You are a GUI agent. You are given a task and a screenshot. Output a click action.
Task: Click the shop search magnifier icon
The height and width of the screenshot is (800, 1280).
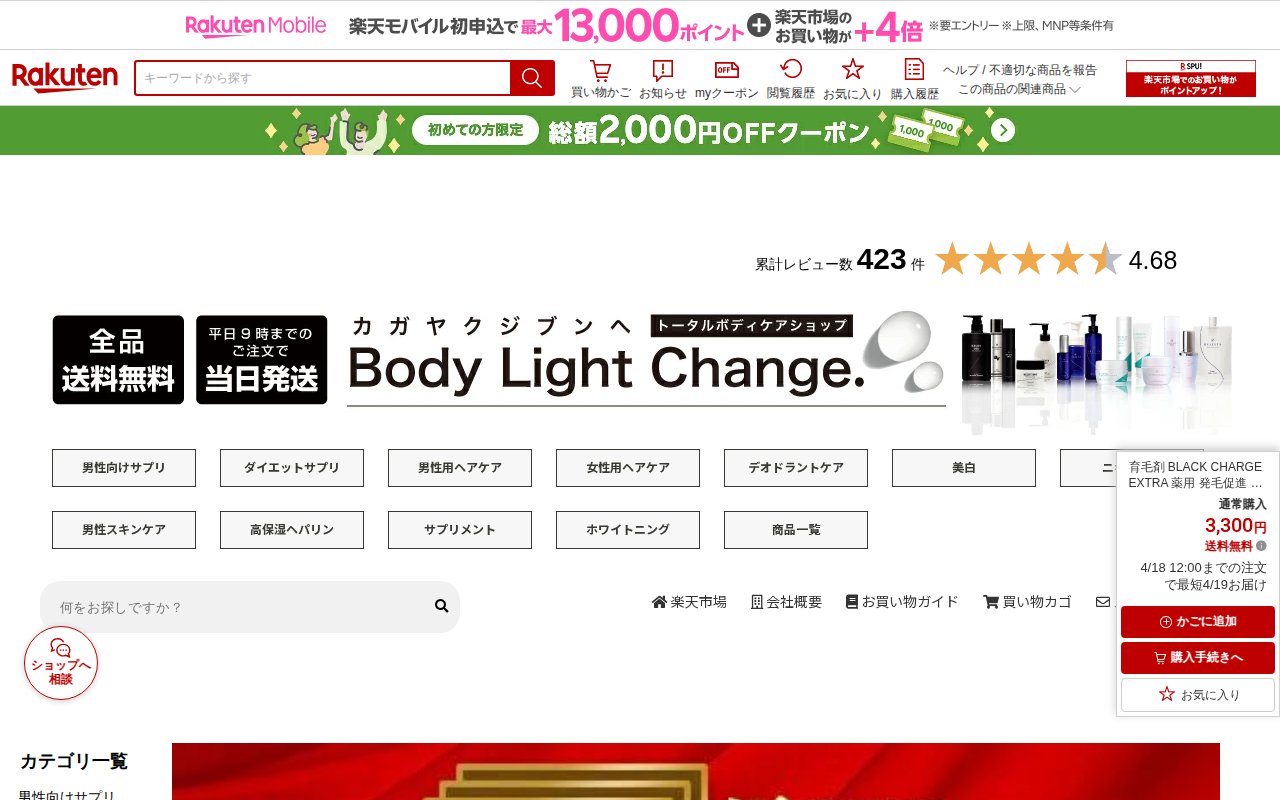pyautogui.click(x=441, y=606)
